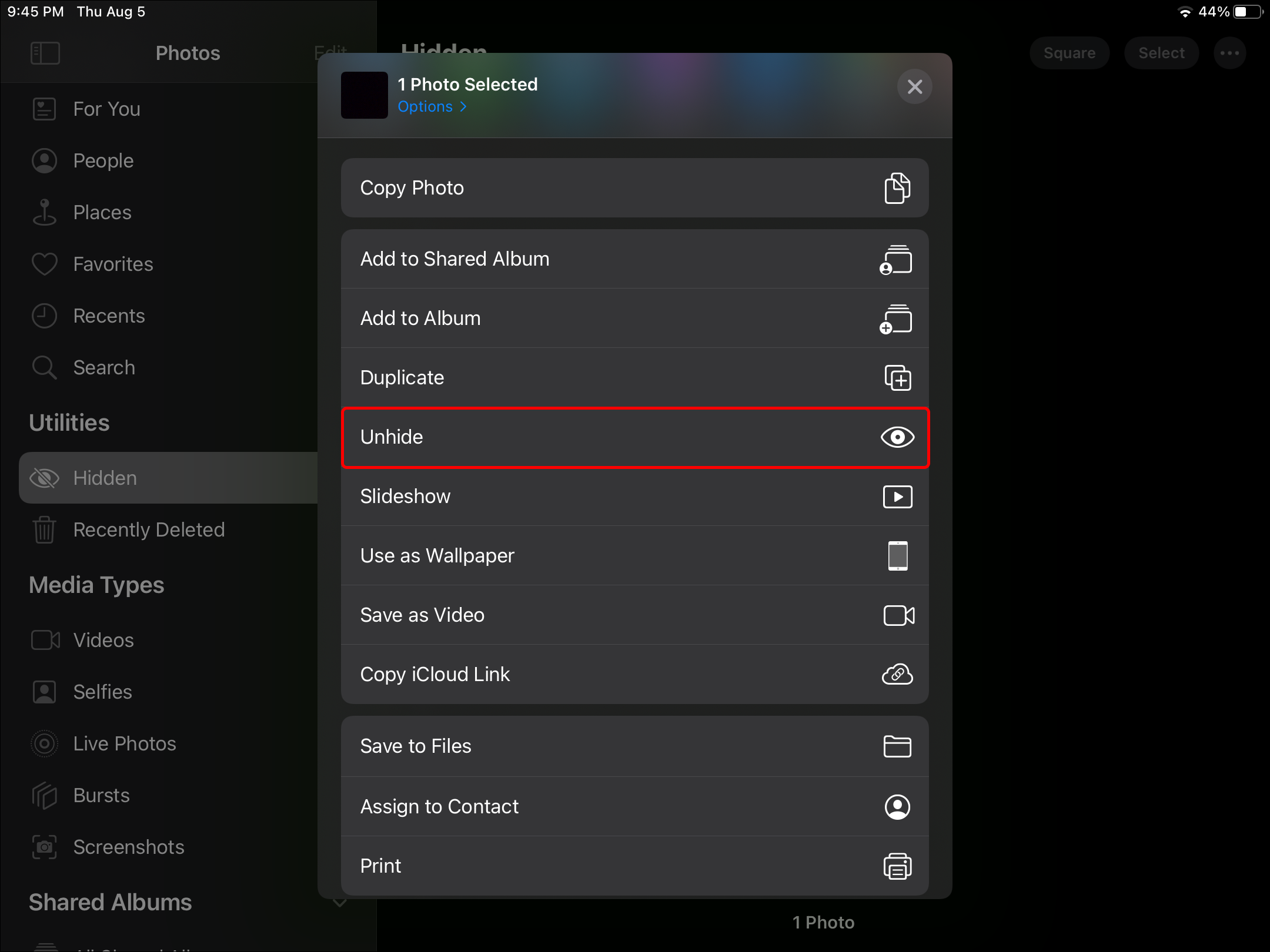Click the Slideshow play icon
Image resolution: width=1270 pixels, height=952 pixels.
click(x=897, y=497)
